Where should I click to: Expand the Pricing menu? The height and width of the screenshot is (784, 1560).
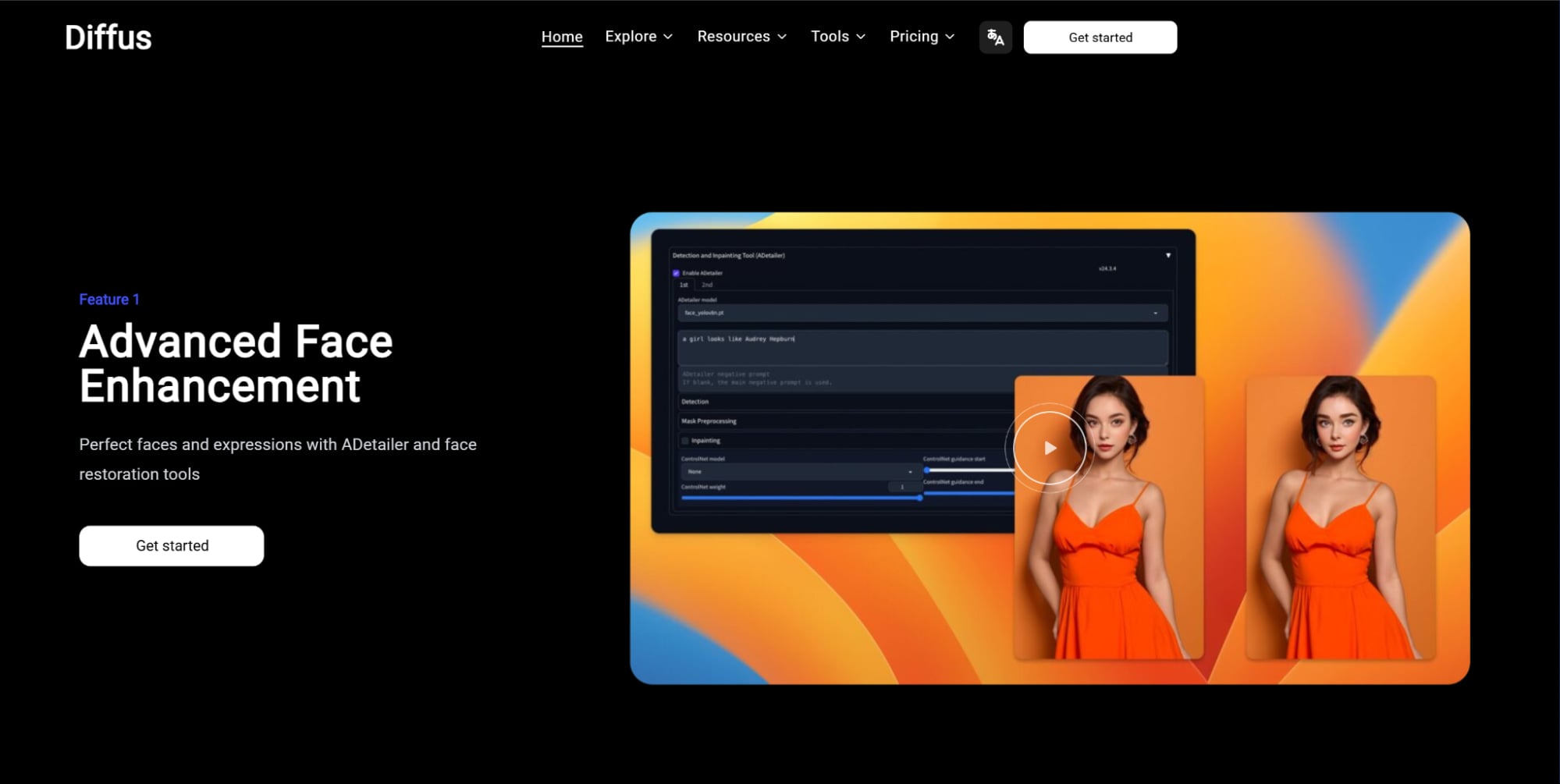[x=922, y=37]
